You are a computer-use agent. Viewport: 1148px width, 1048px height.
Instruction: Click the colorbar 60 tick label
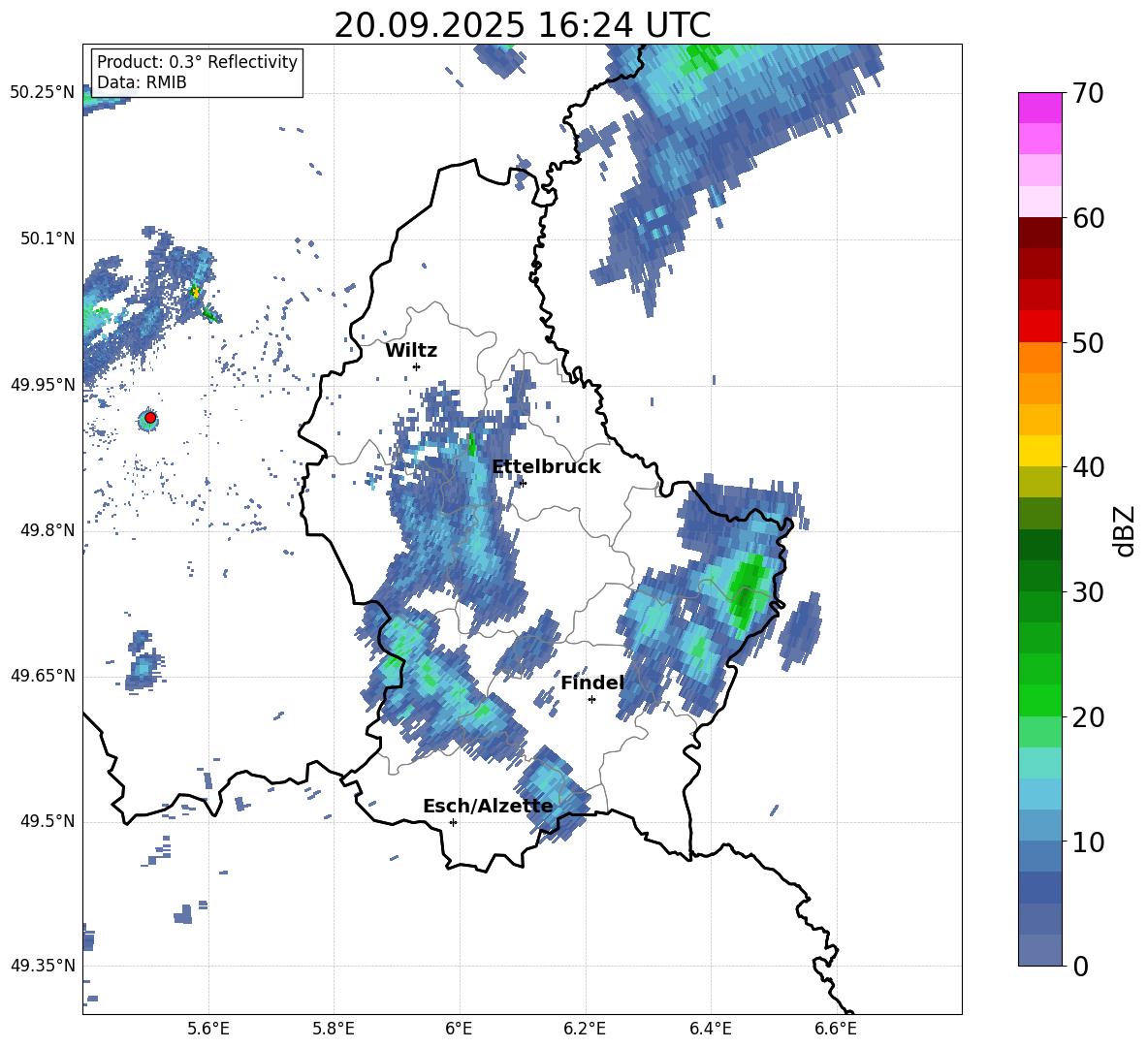coord(1088,218)
